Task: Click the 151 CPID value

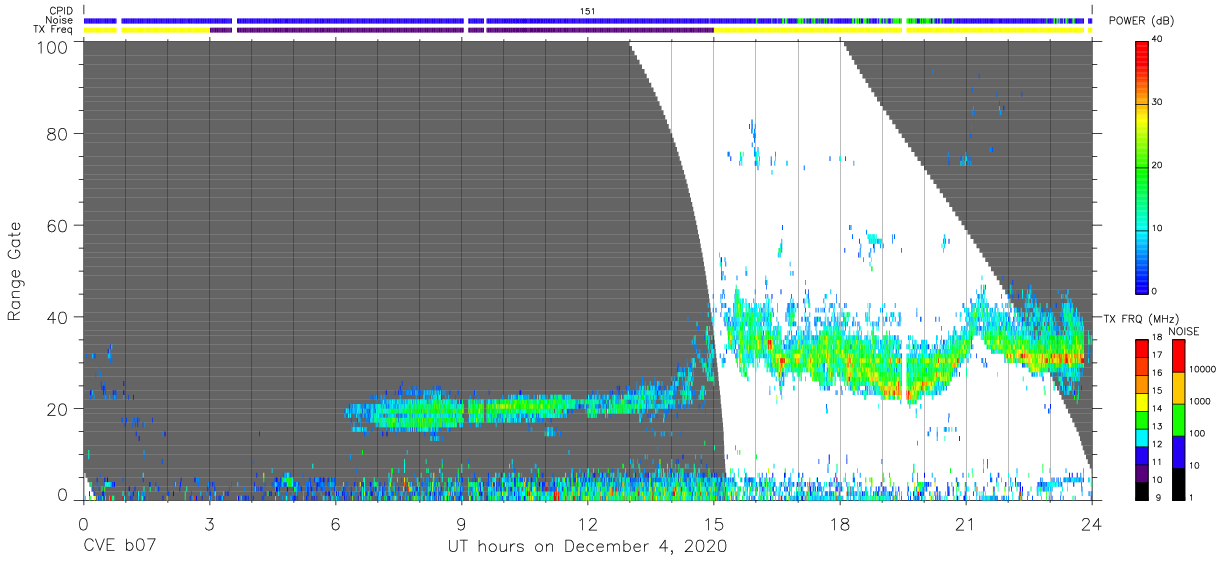Action: click(587, 10)
